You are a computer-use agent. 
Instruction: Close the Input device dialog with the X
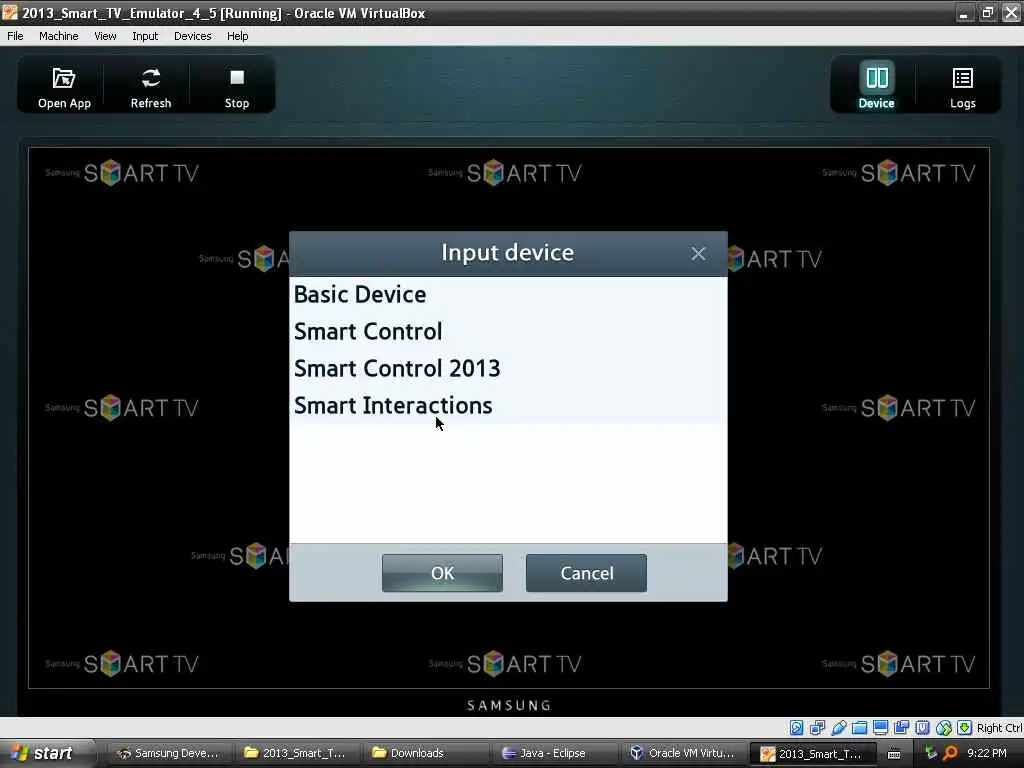click(698, 253)
